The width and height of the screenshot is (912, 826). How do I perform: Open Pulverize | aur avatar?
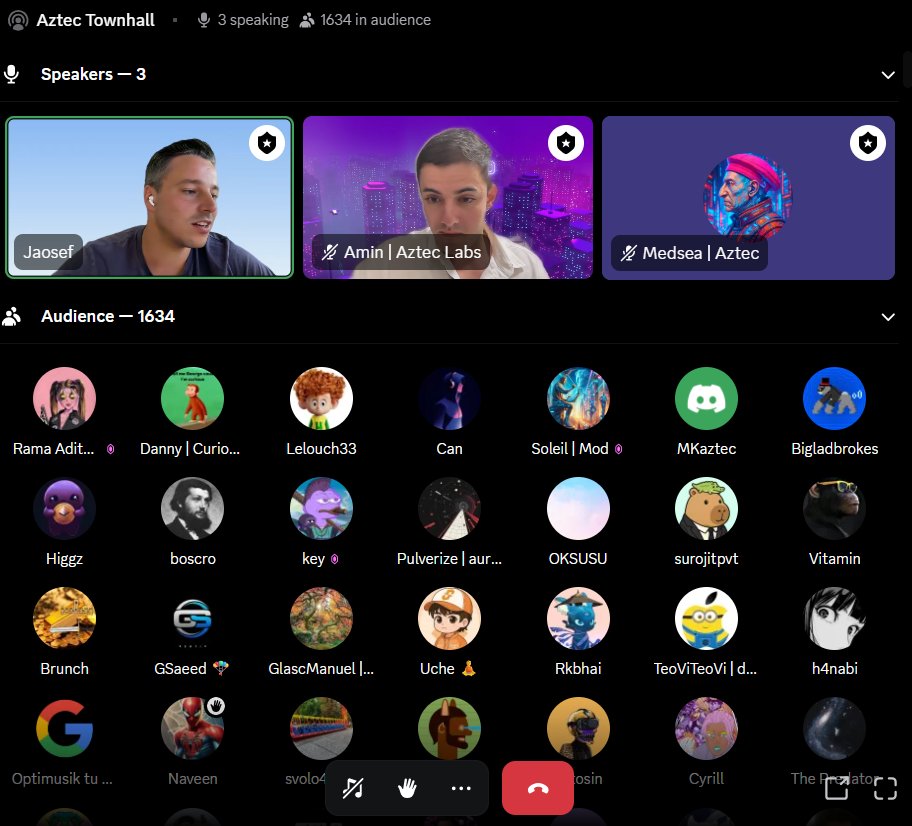[x=450, y=508]
